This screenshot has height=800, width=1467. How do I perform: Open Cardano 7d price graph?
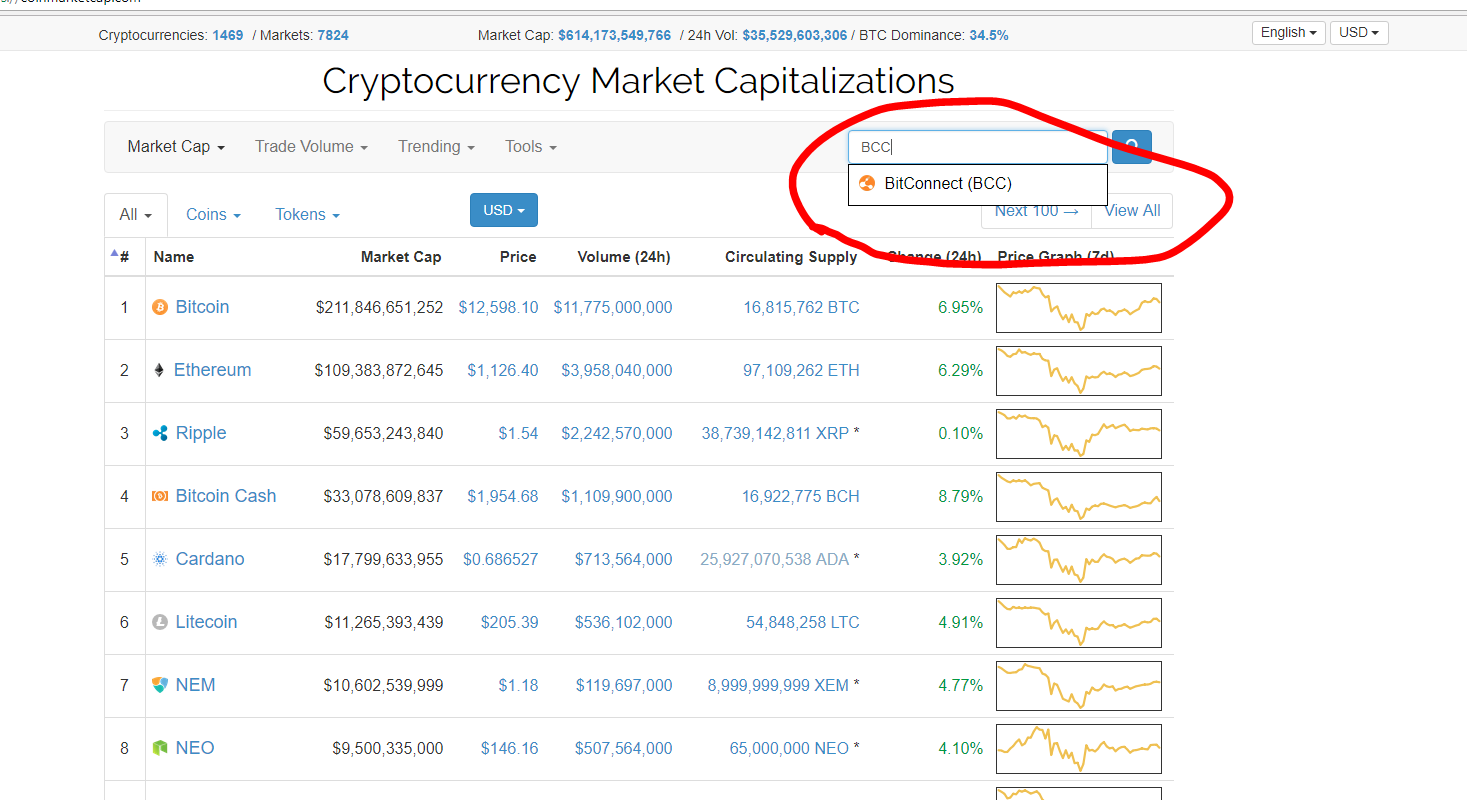point(1079,560)
